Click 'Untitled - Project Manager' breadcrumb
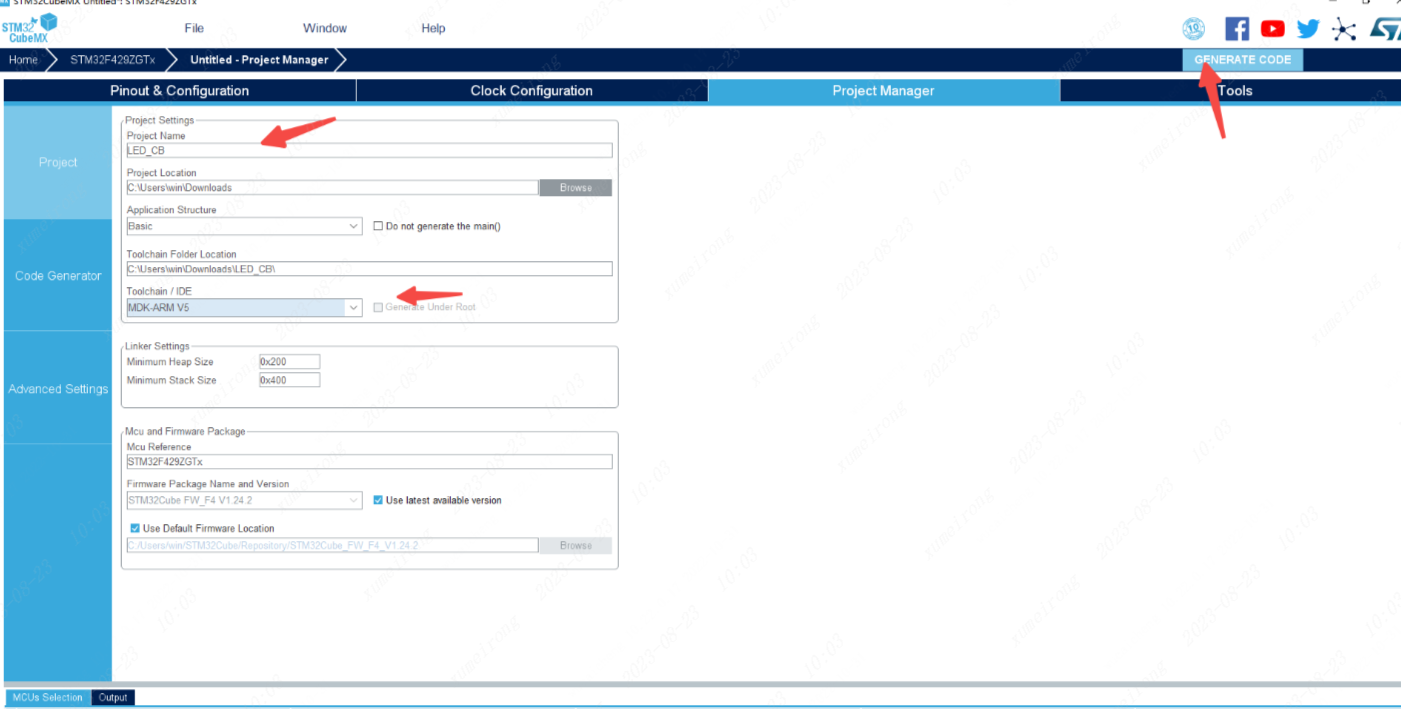1401x709 pixels. tap(259, 60)
